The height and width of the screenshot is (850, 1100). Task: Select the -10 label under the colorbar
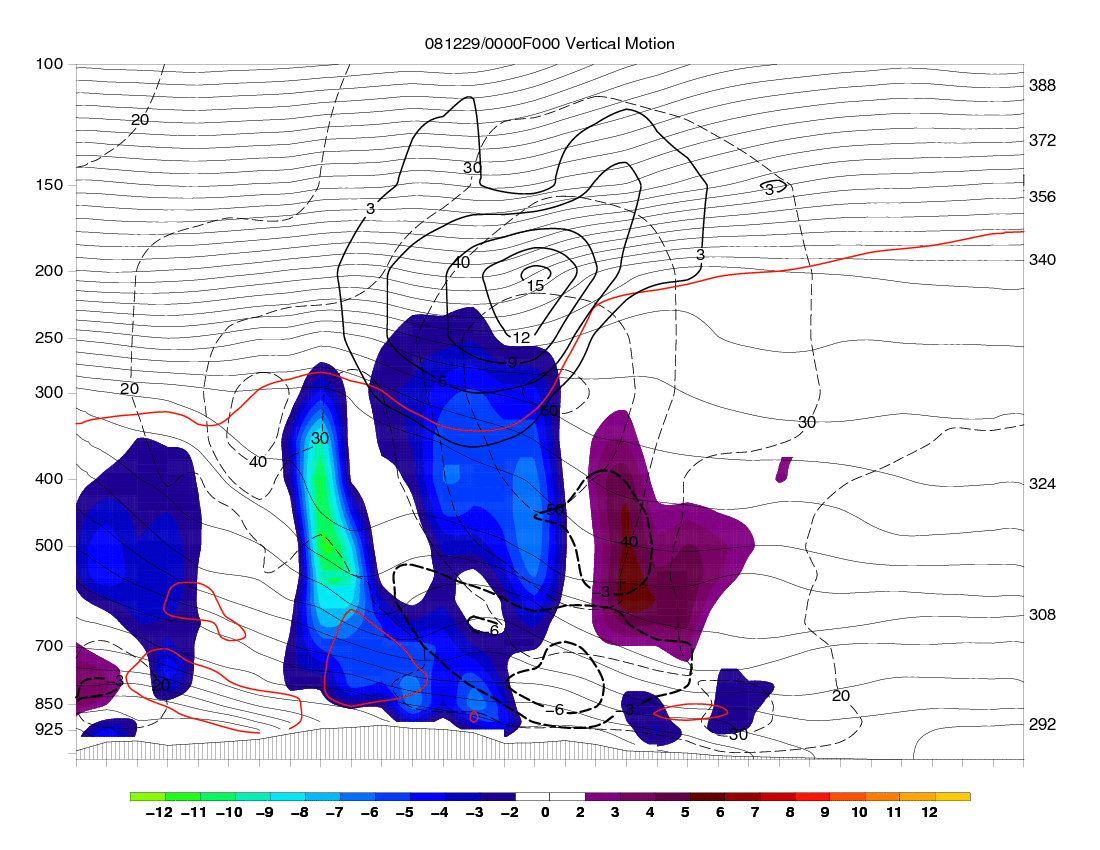229,812
